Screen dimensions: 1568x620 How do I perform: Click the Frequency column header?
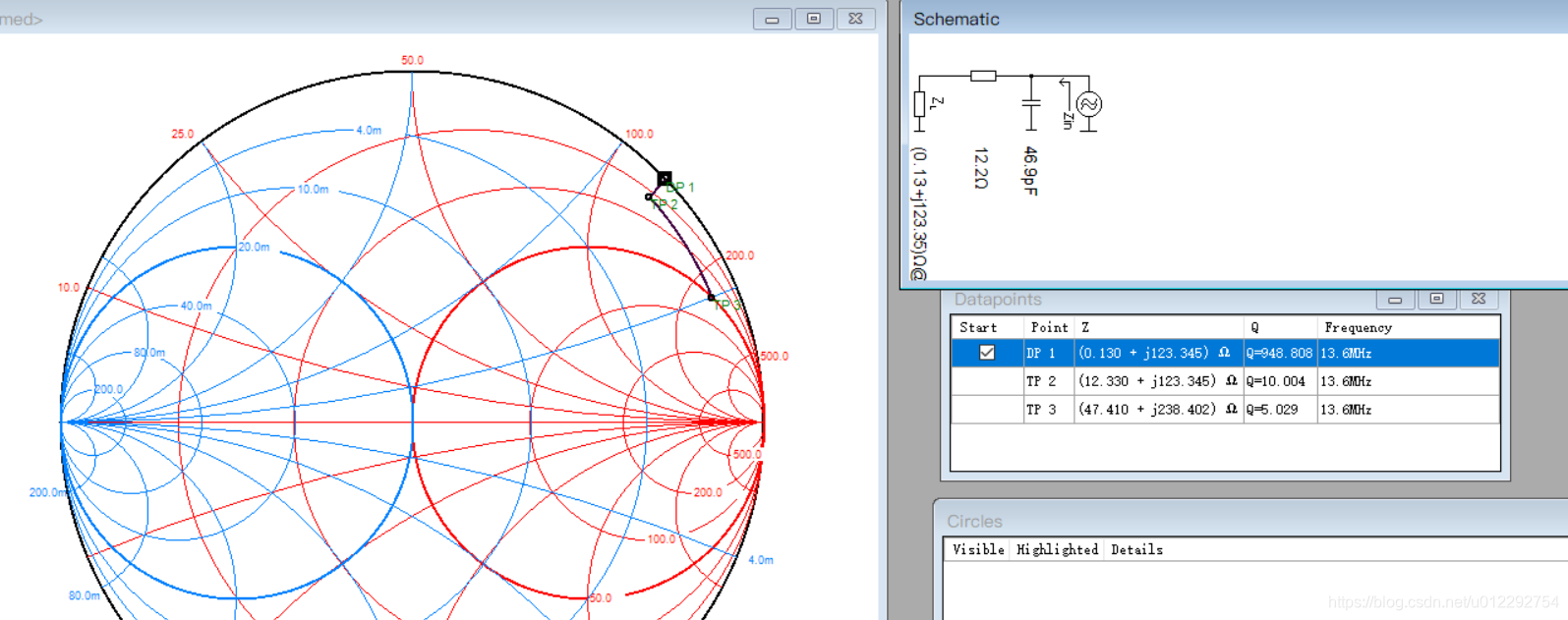(1409, 327)
